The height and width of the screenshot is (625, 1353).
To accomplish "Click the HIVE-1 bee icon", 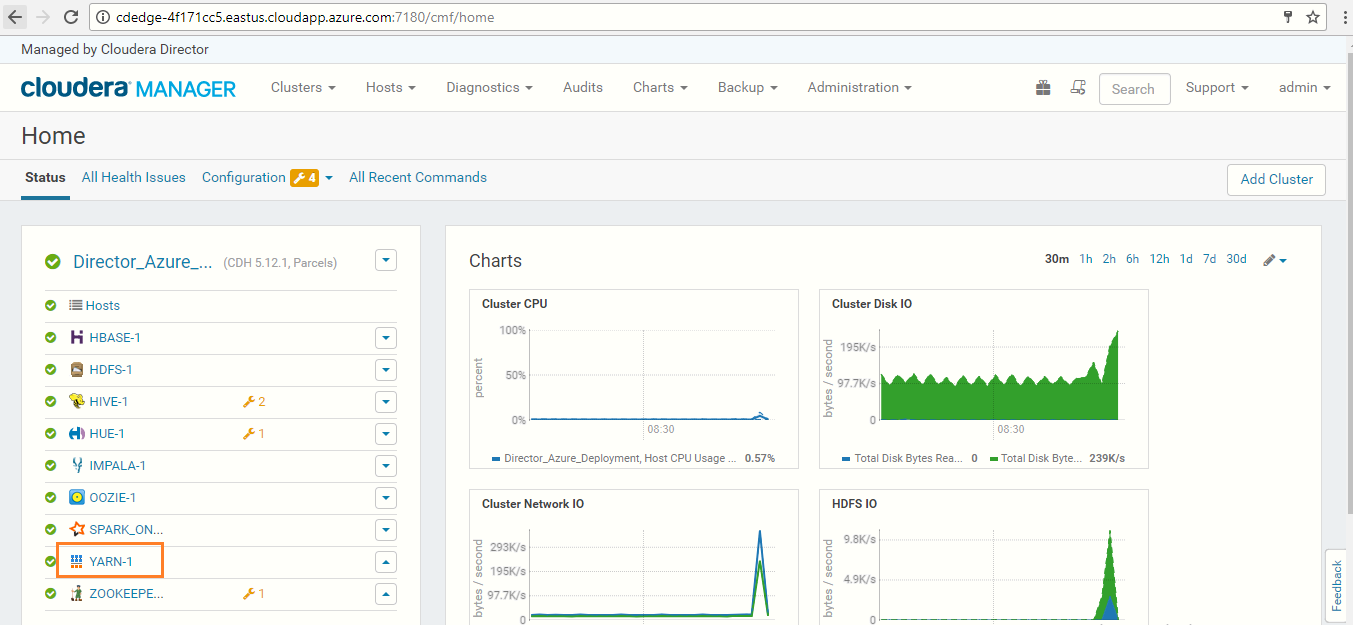I will tap(77, 401).
